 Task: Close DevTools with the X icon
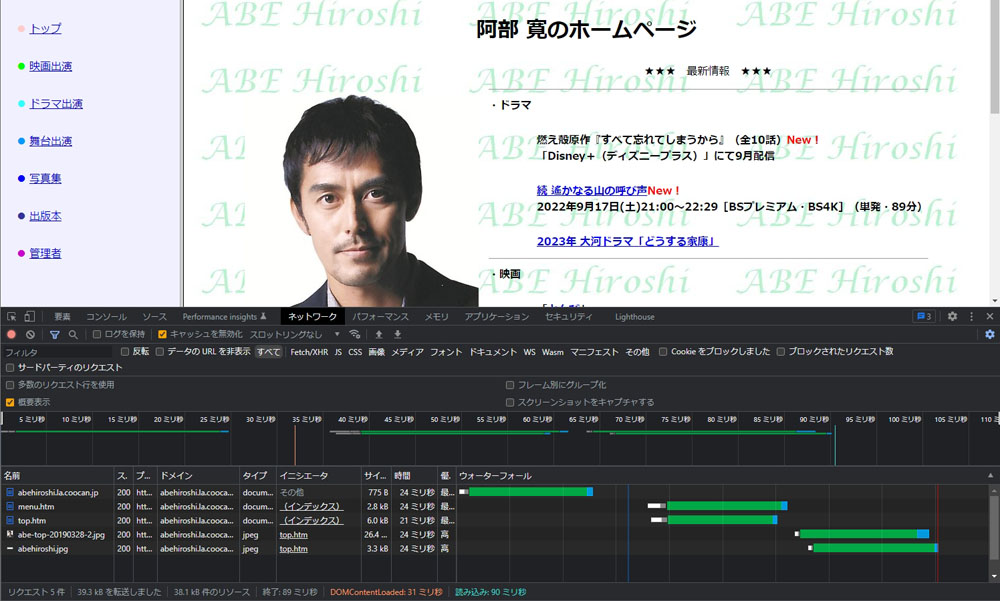(990, 316)
